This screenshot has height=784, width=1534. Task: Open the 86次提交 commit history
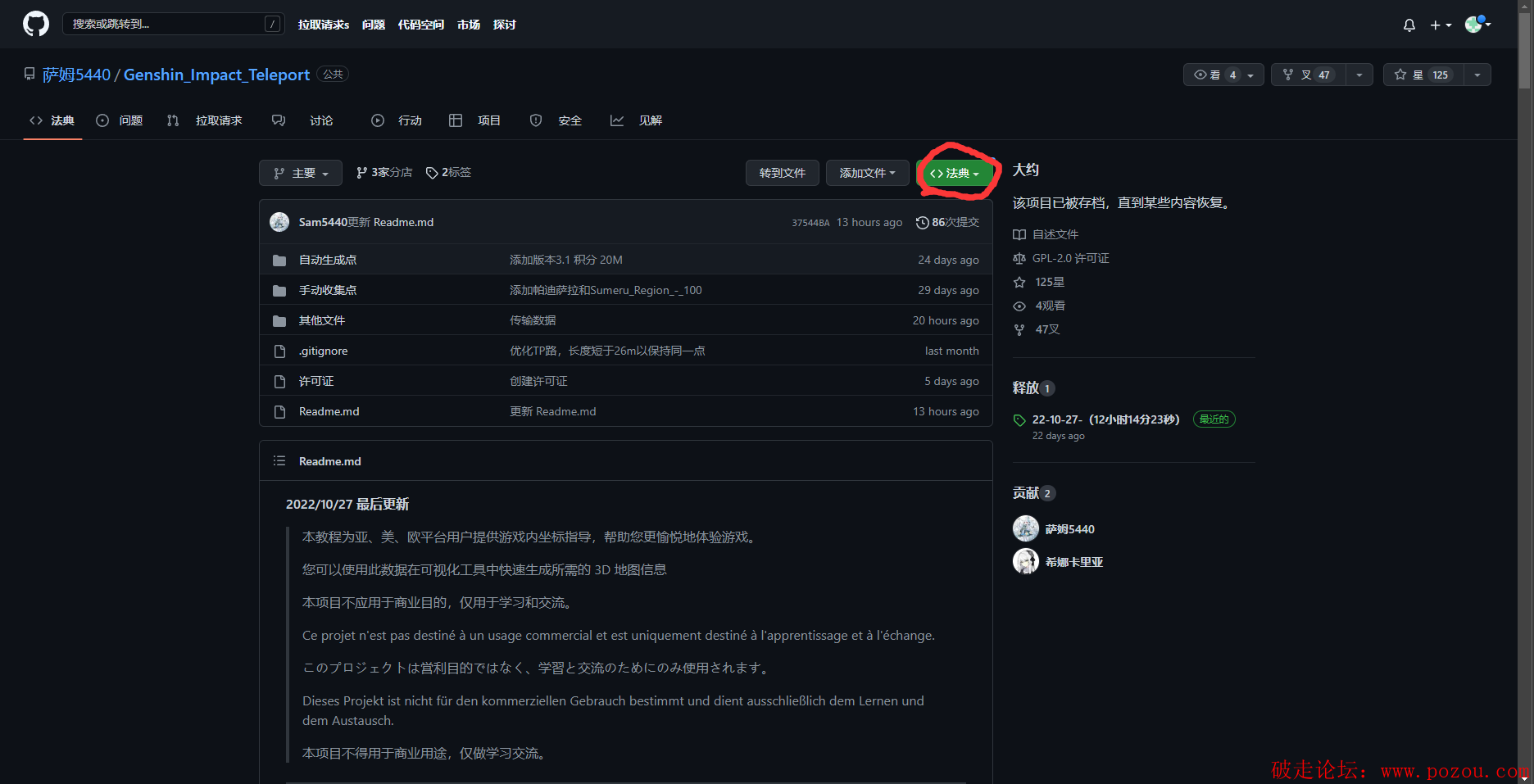[947, 222]
